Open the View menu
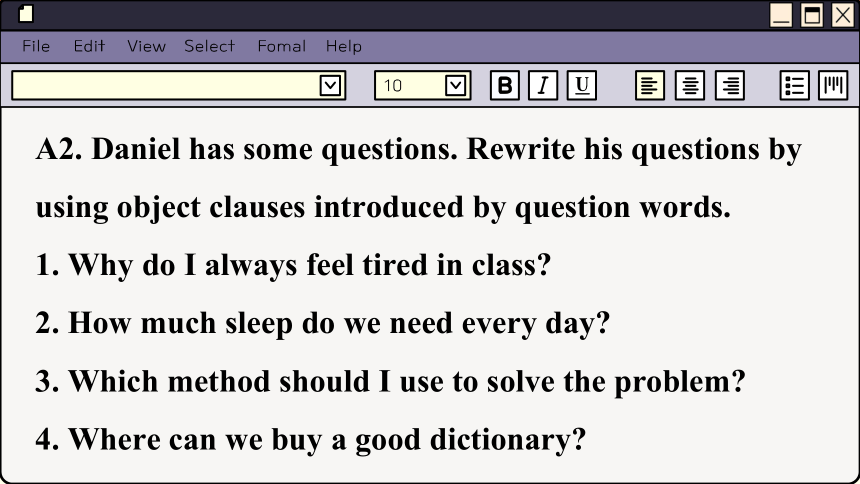860x484 pixels. coord(146,46)
